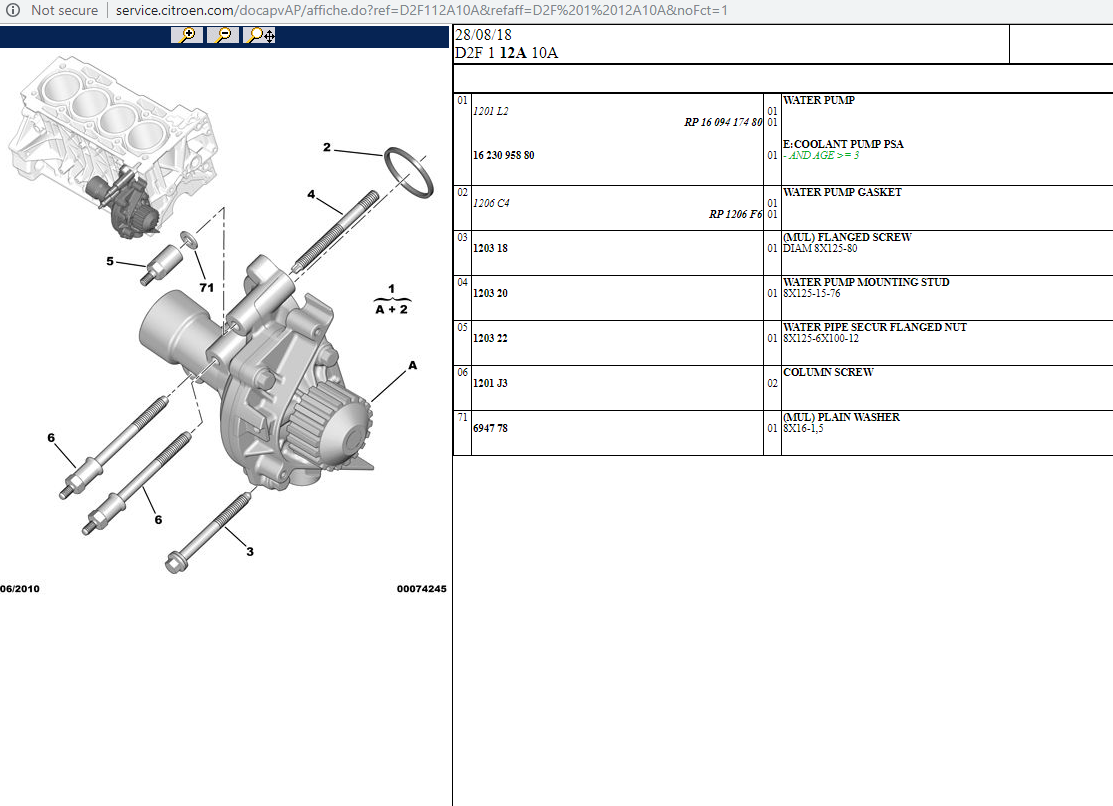Activate the pan and zoom tool
Screen dimensions: 1113x806
(x=259, y=34)
